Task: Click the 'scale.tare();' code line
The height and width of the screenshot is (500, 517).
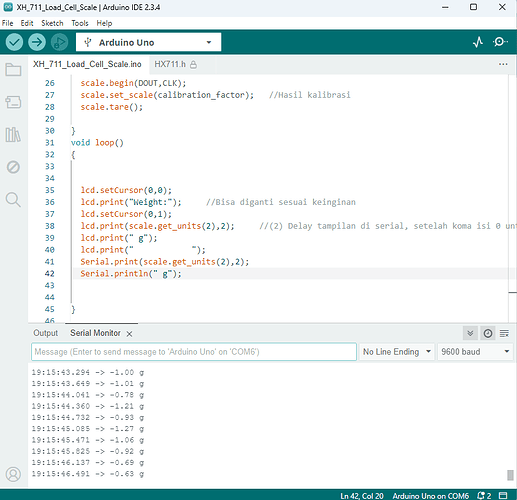Action: tap(111, 107)
